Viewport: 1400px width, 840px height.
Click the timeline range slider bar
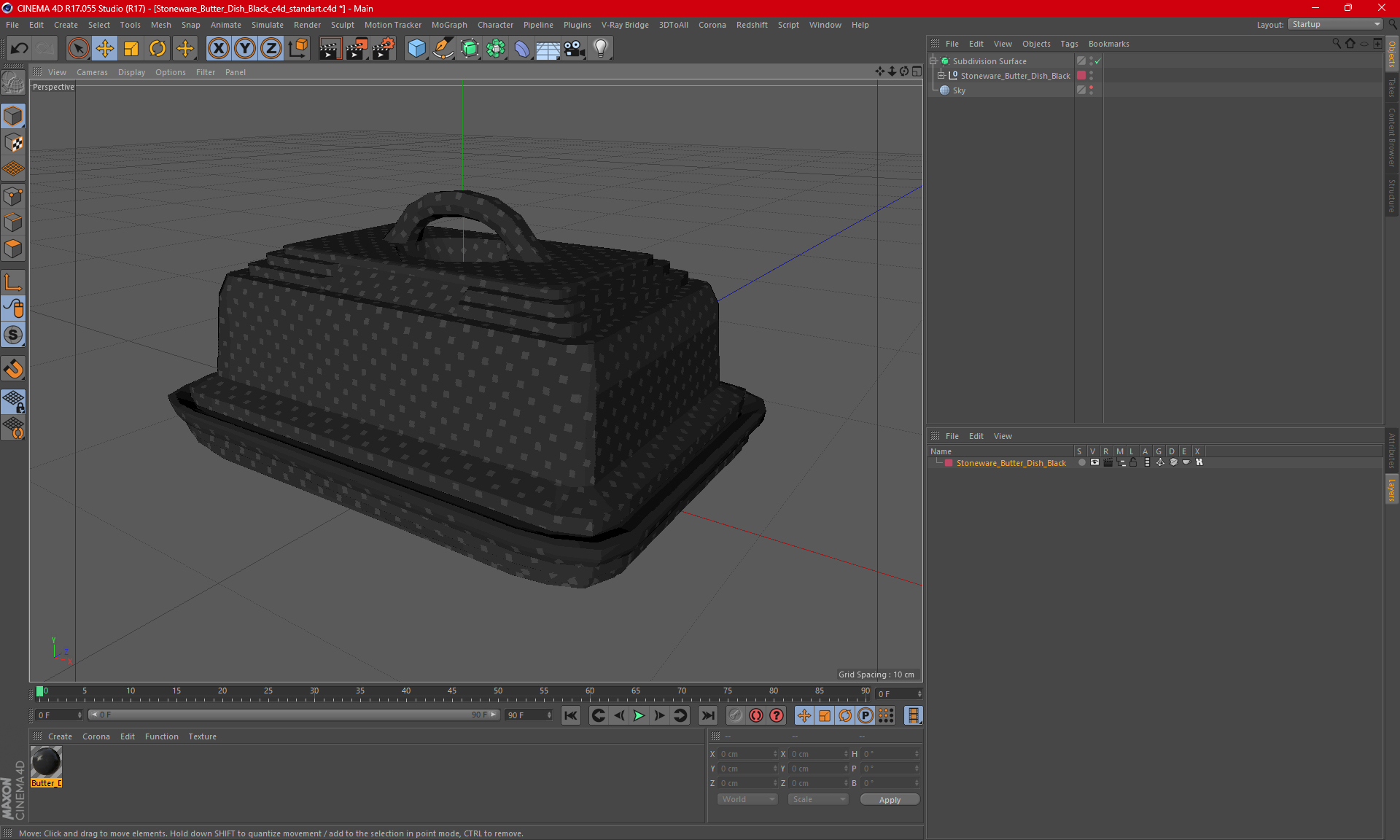coord(294,715)
